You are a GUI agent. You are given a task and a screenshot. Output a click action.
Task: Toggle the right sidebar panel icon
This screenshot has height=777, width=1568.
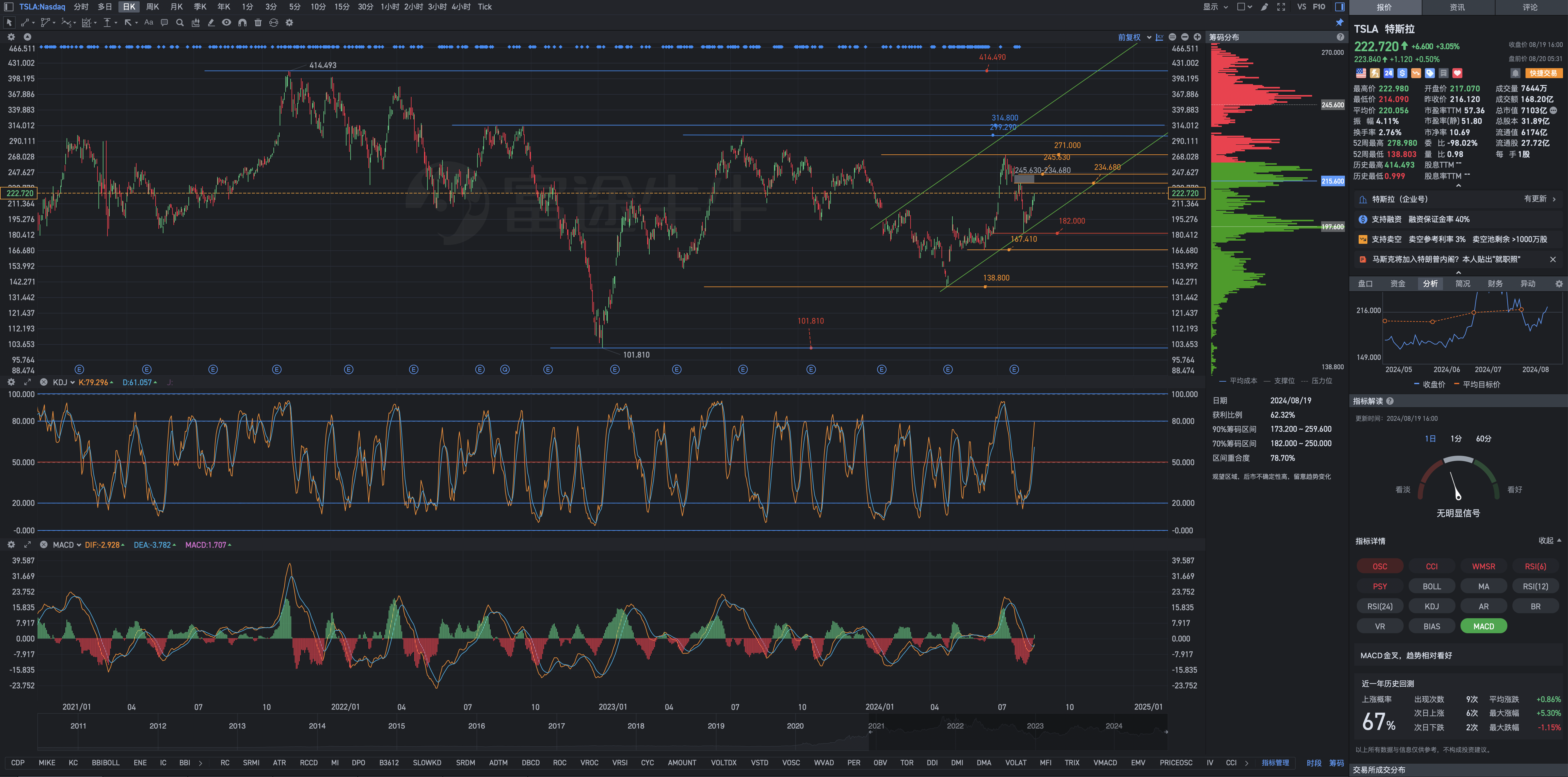click(x=1340, y=7)
